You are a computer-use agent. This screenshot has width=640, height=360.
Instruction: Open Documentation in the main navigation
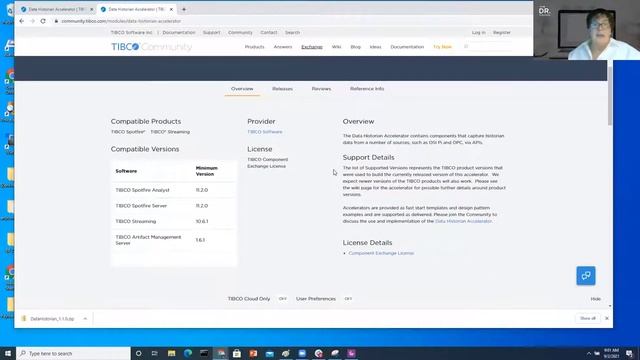[407, 47]
